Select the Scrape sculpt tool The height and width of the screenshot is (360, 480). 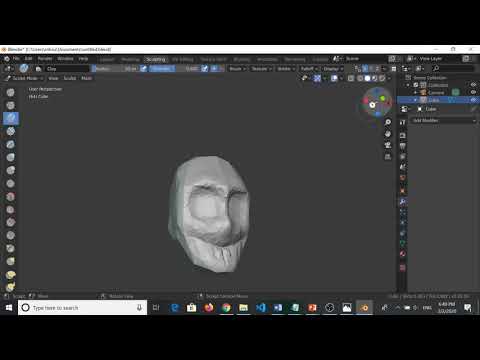(x=11, y=235)
